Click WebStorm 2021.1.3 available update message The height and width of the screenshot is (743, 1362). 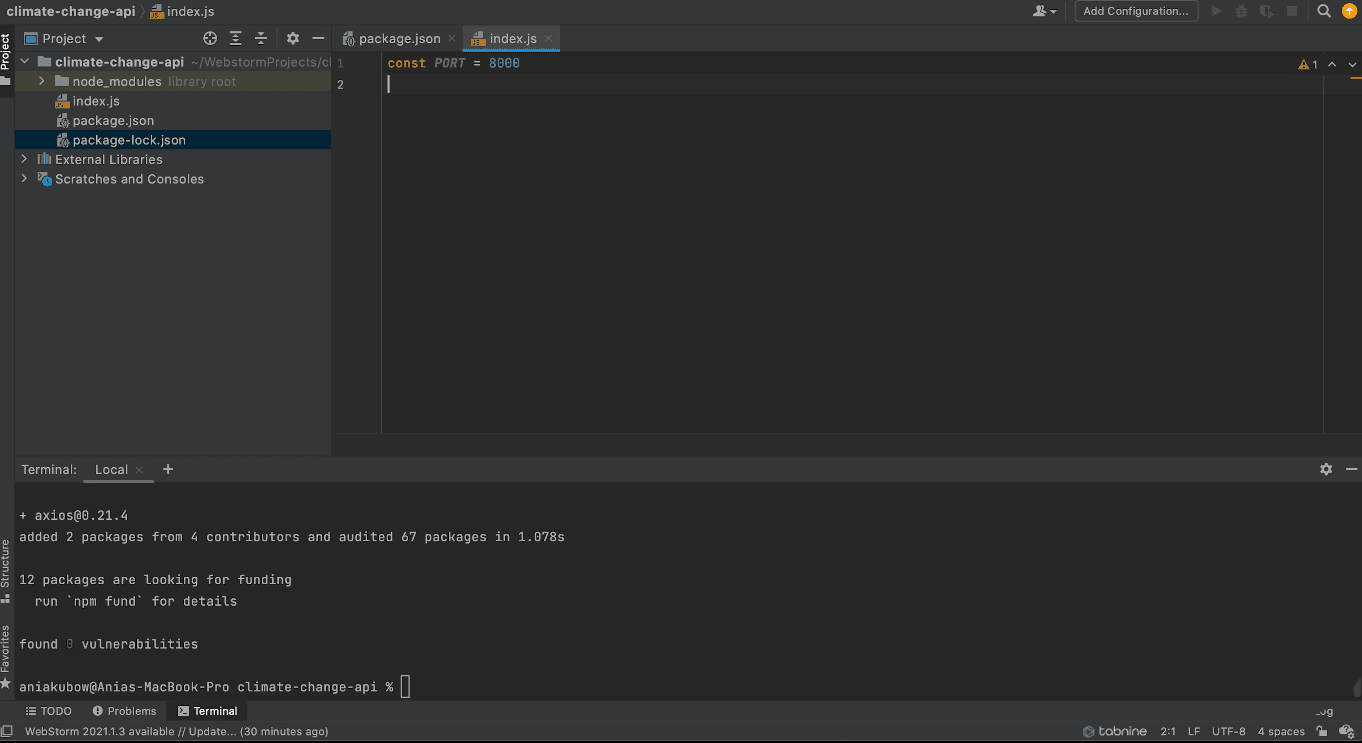176,731
